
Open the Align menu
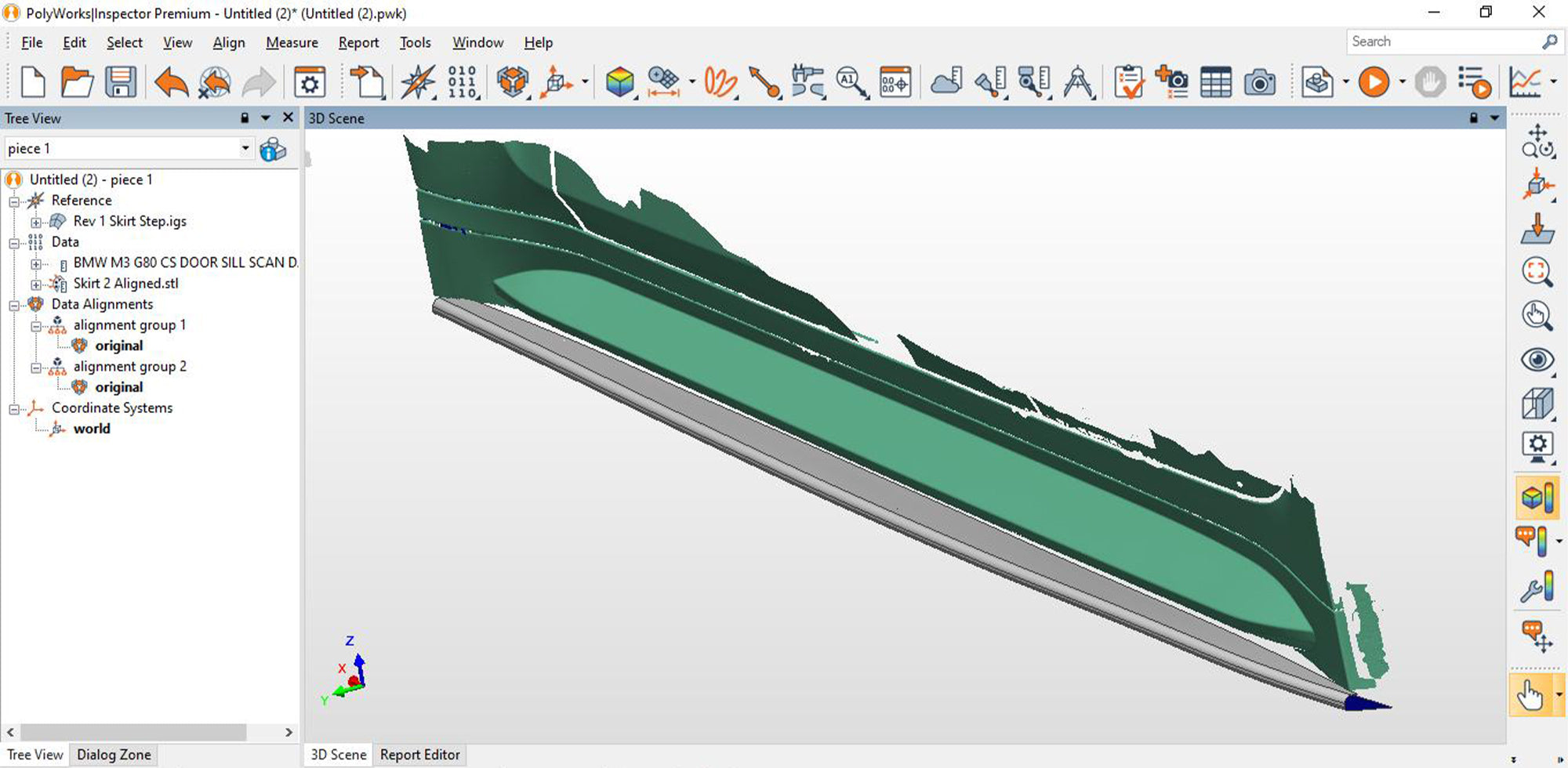pyautogui.click(x=229, y=42)
